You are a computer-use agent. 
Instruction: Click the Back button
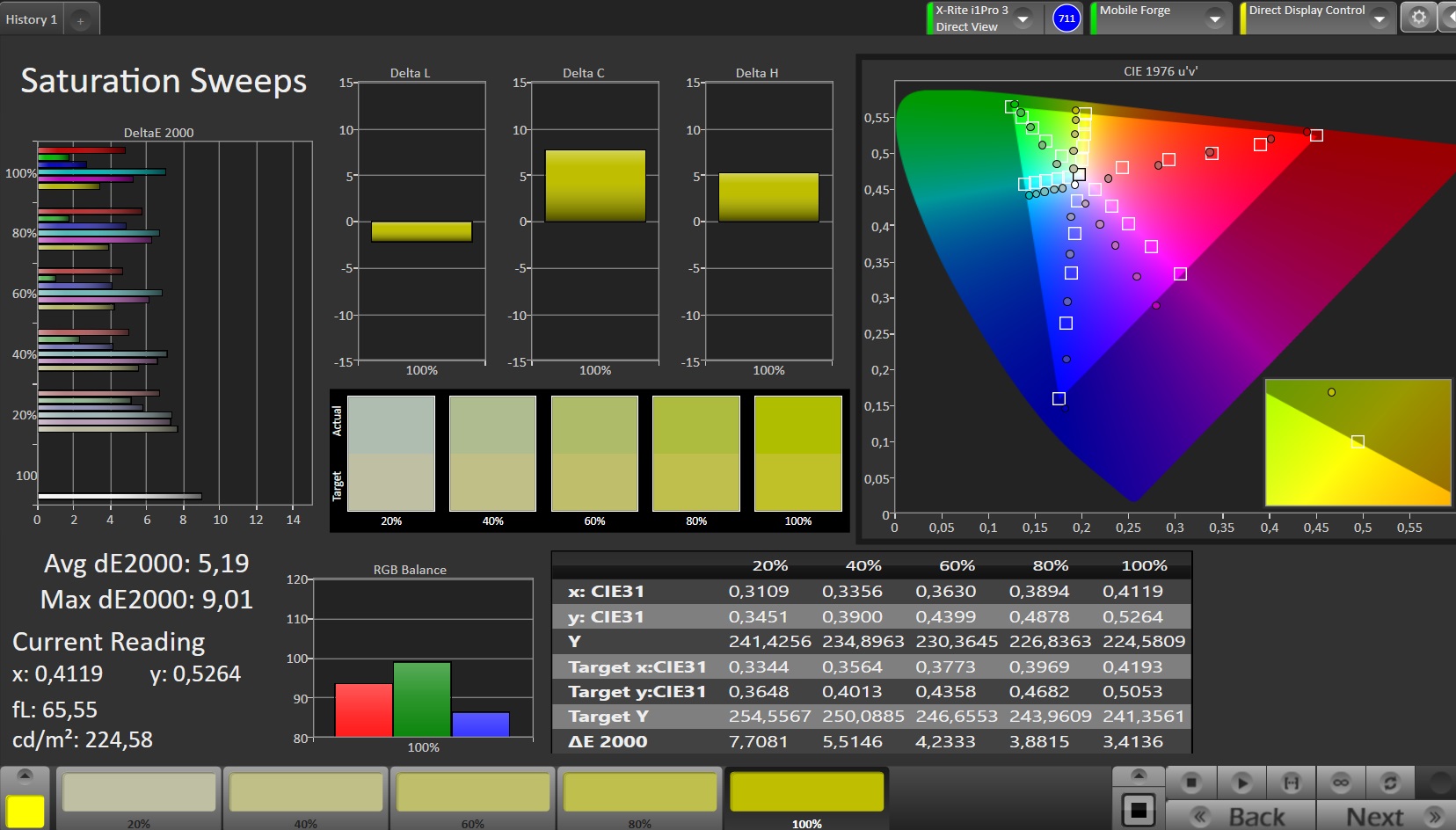(x=1241, y=816)
